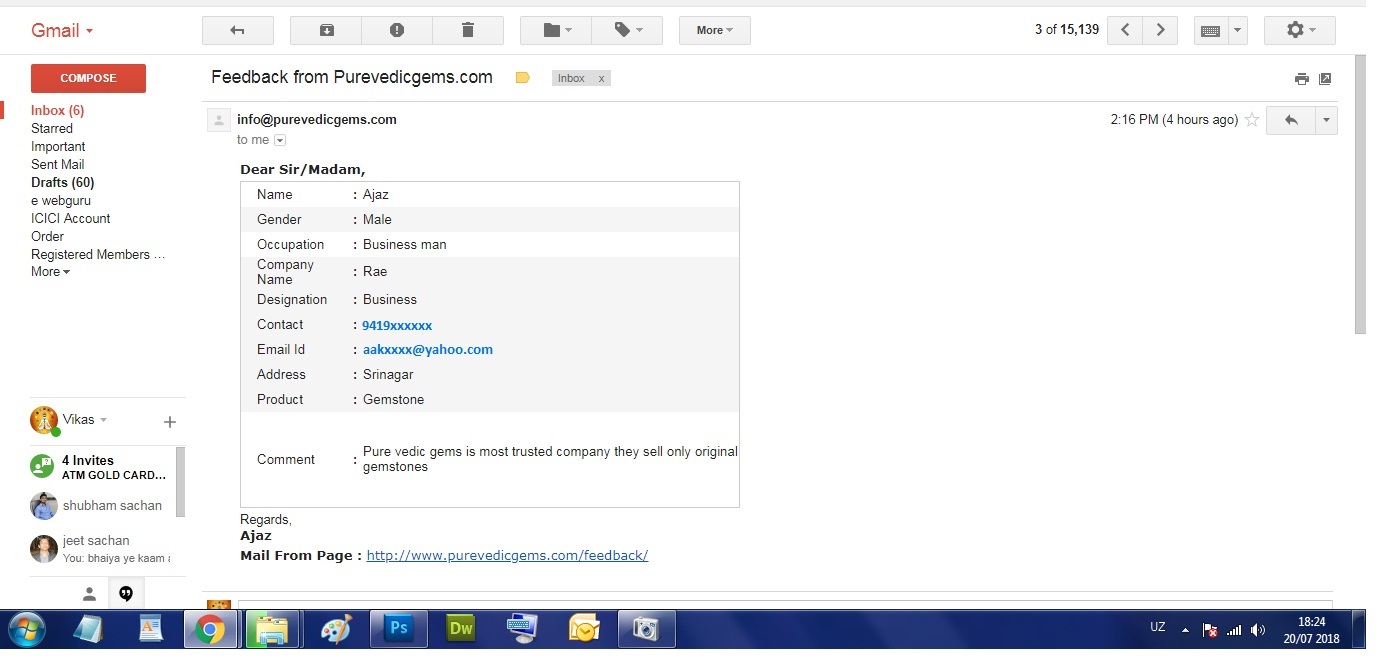The image size is (1378, 657).
Task: Star this message from info@purevedicgems.com
Action: 1251,120
